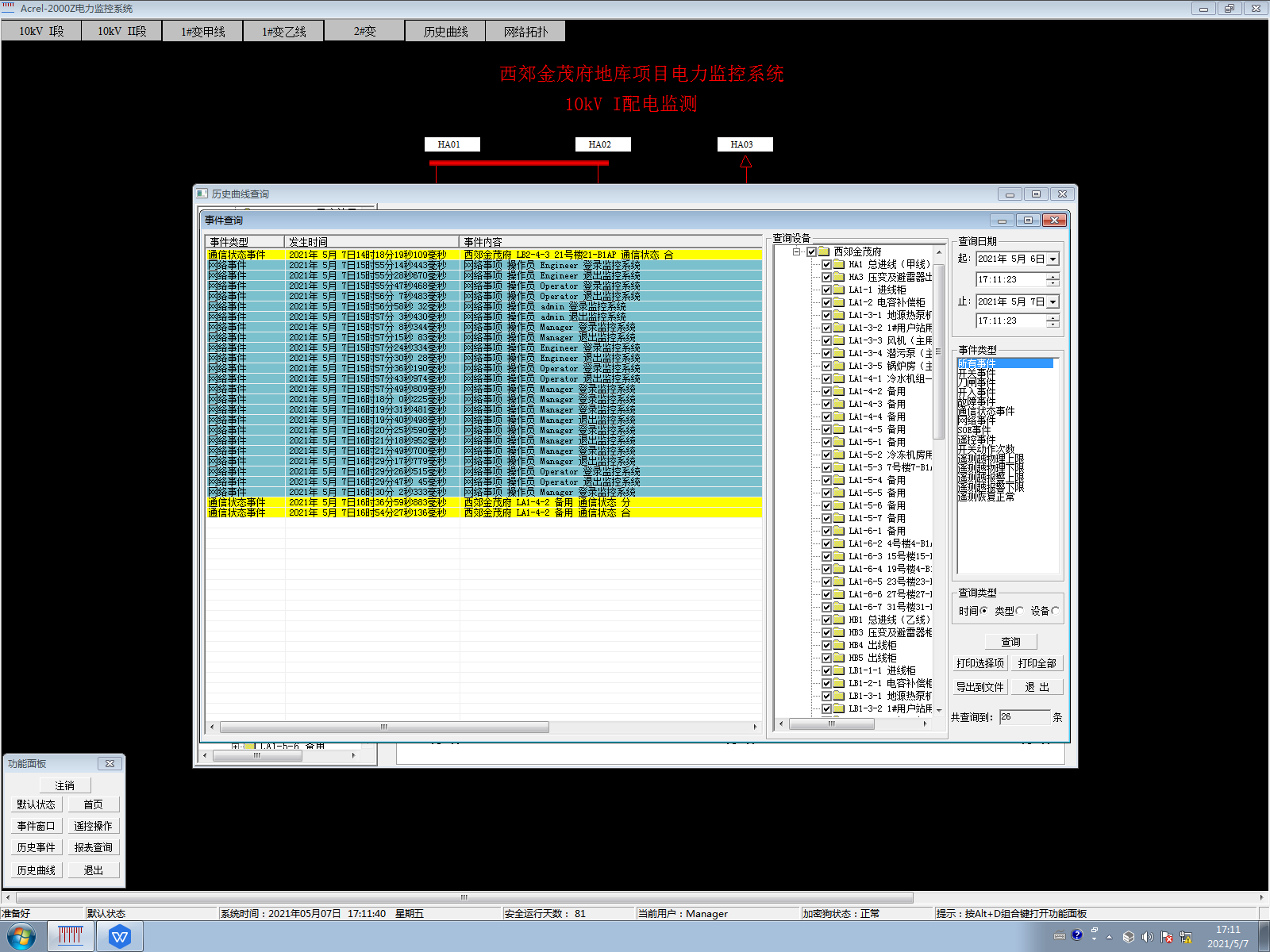1270x952 pixels.
Task: Open the Acrel monitoring app taskbar icon
Action: click(x=71, y=936)
